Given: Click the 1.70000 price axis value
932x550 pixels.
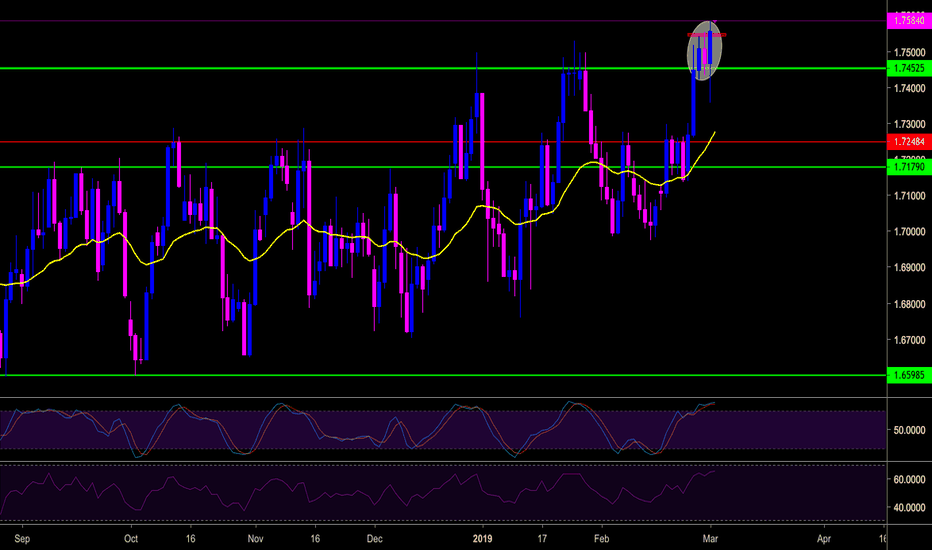Looking at the screenshot, I should coord(909,231).
